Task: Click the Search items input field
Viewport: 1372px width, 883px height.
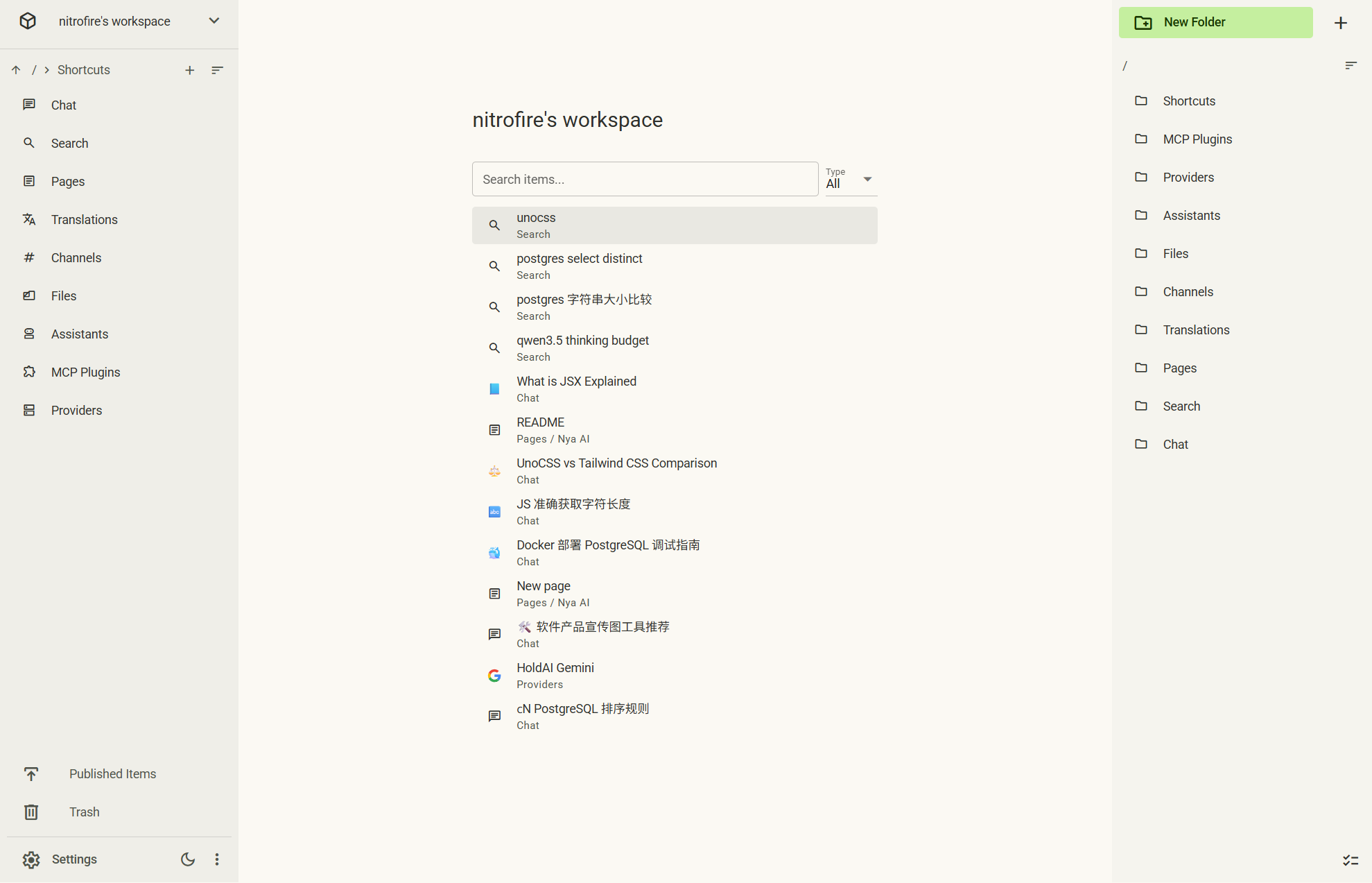Action: 645,180
